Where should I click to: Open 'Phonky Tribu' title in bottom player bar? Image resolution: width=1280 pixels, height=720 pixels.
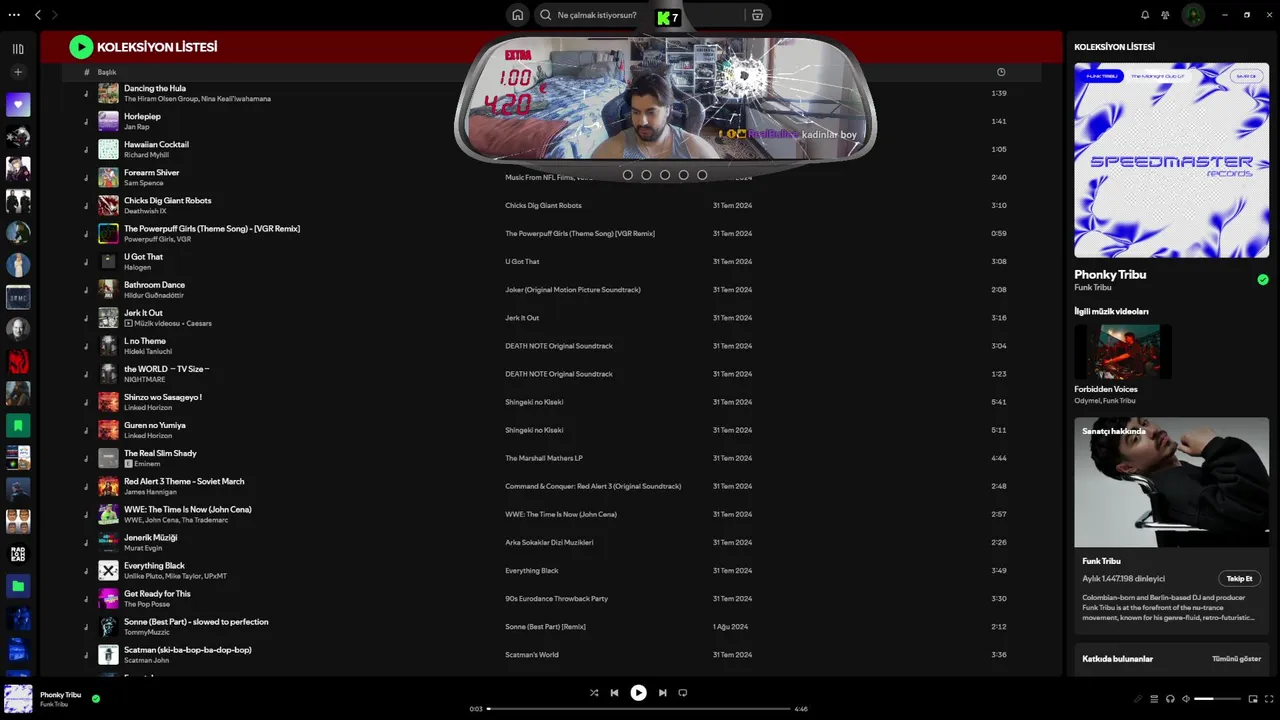point(61,694)
